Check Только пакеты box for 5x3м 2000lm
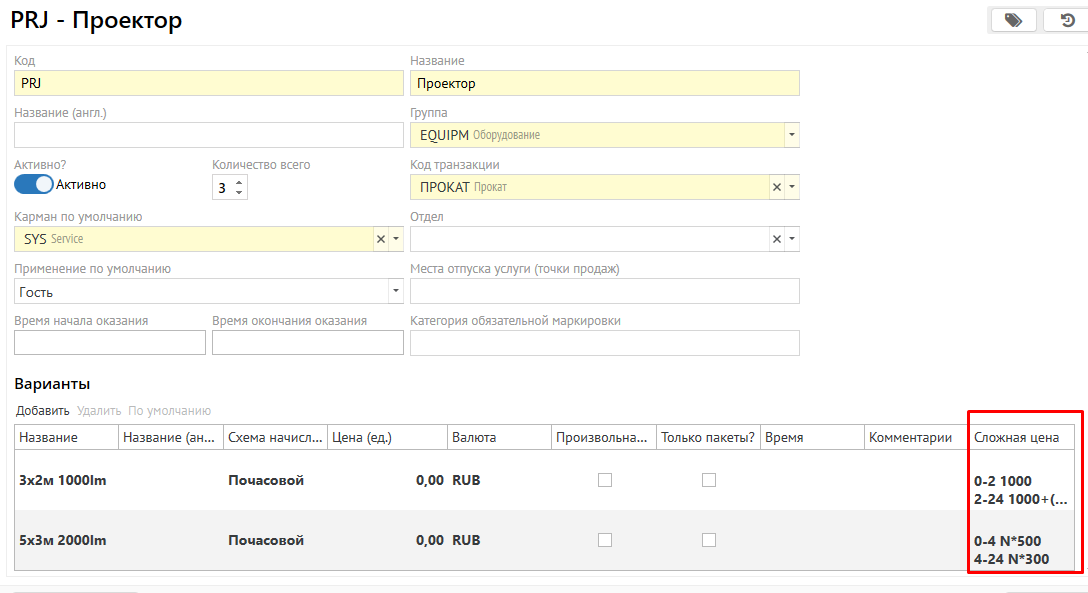 708,540
